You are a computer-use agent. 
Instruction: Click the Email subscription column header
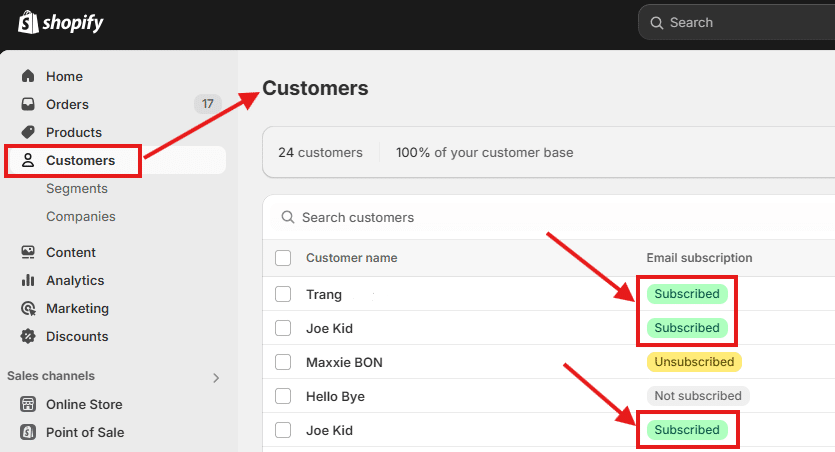[699, 258]
